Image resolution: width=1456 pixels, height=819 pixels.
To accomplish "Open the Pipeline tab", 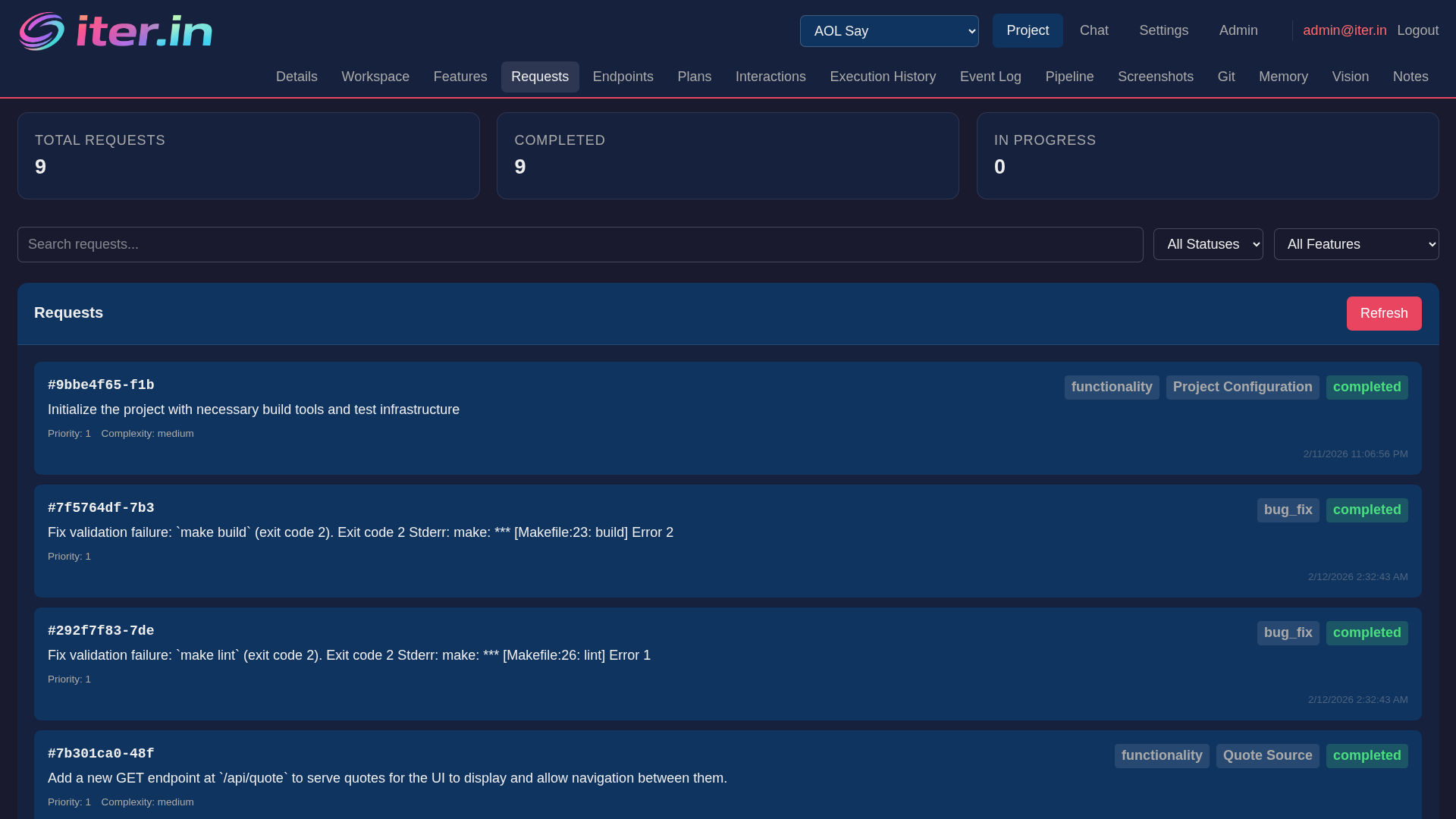I will pyautogui.click(x=1068, y=77).
